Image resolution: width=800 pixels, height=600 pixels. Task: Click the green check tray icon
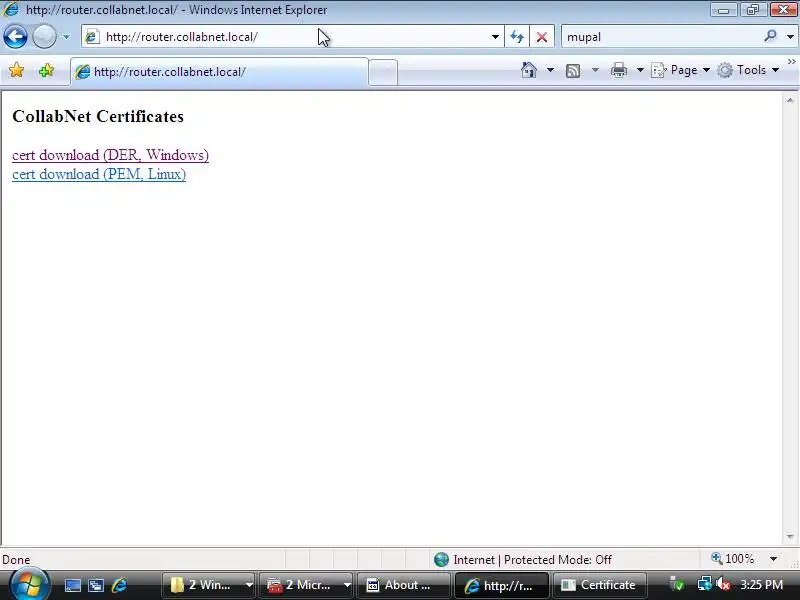[x=677, y=584]
